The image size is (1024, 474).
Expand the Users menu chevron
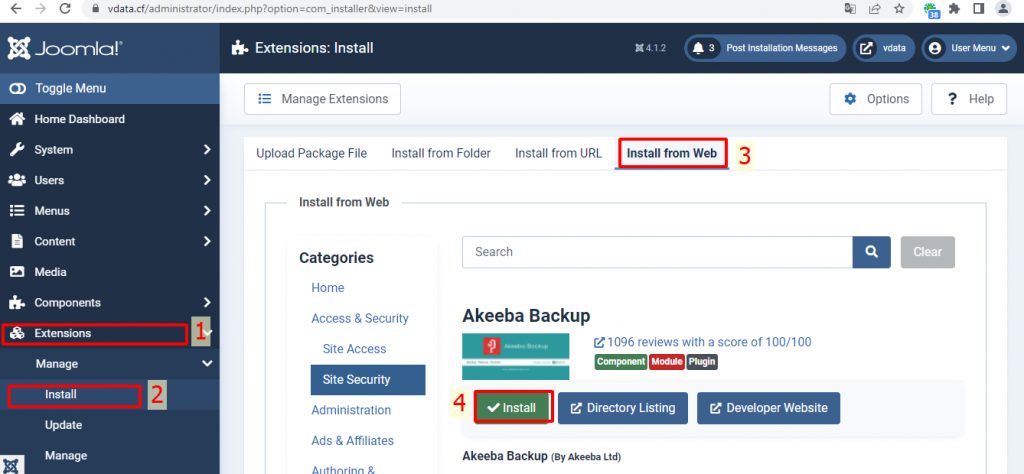tap(206, 181)
